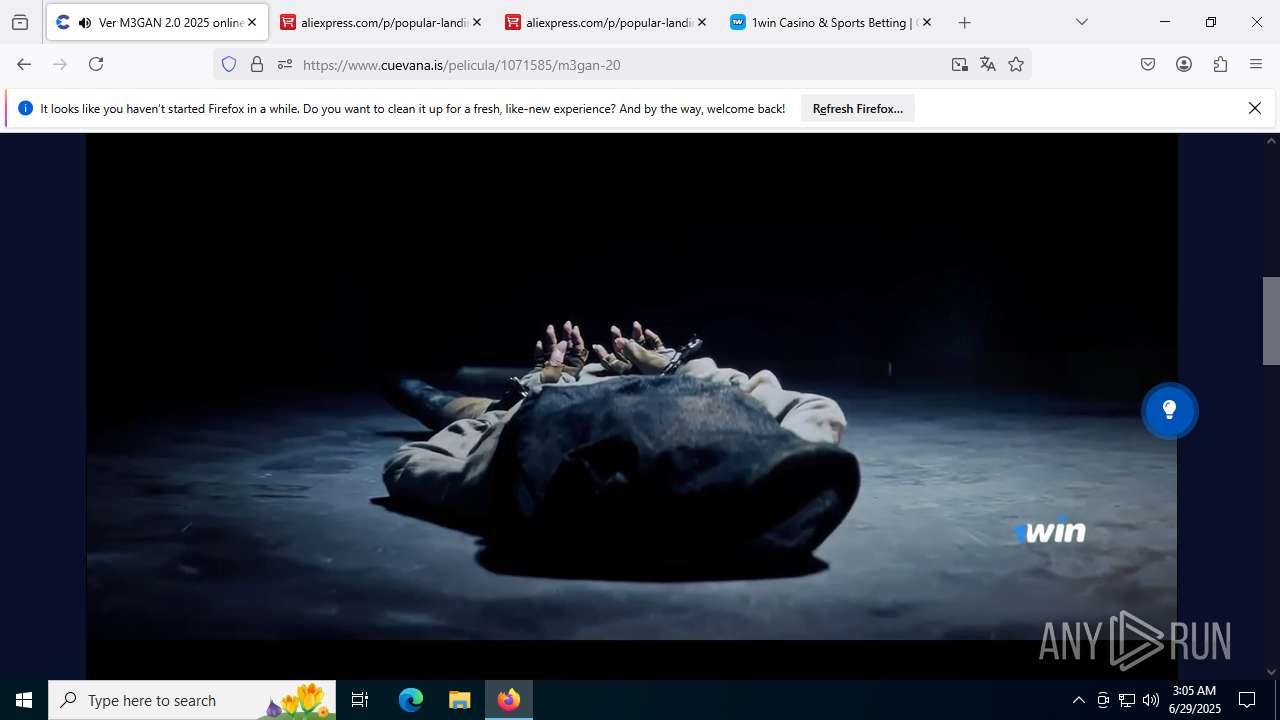Restore down the Firefox window
The height and width of the screenshot is (720, 1280).
pyautogui.click(x=1211, y=22)
